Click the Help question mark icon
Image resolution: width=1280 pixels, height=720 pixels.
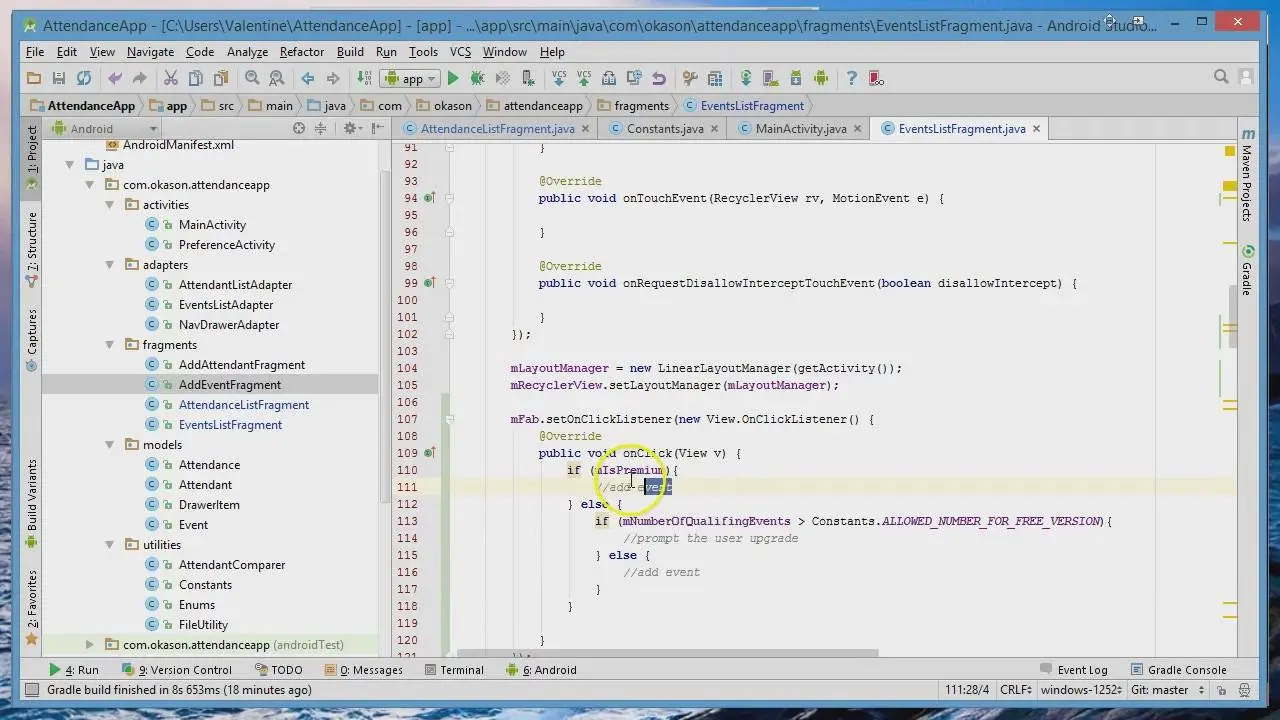(851, 78)
